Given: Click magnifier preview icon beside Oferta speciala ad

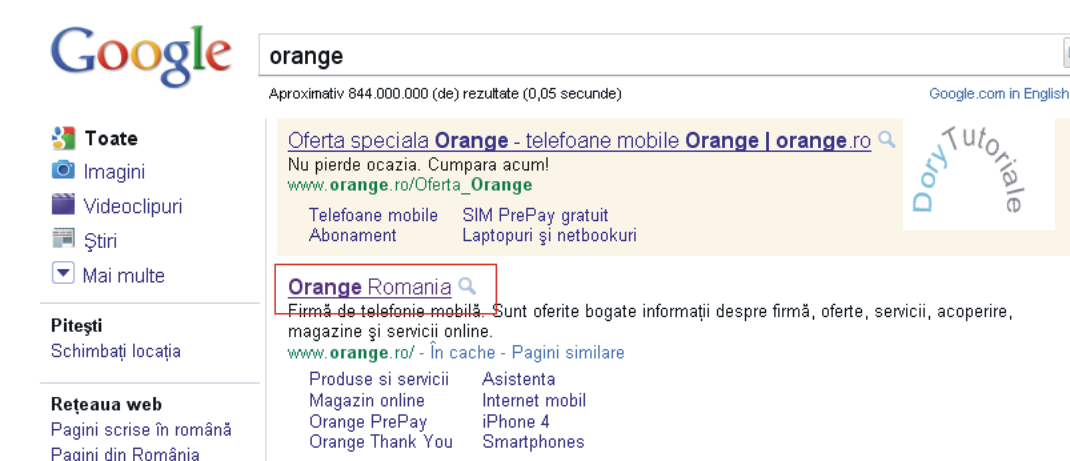Looking at the screenshot, I should 886,140.
